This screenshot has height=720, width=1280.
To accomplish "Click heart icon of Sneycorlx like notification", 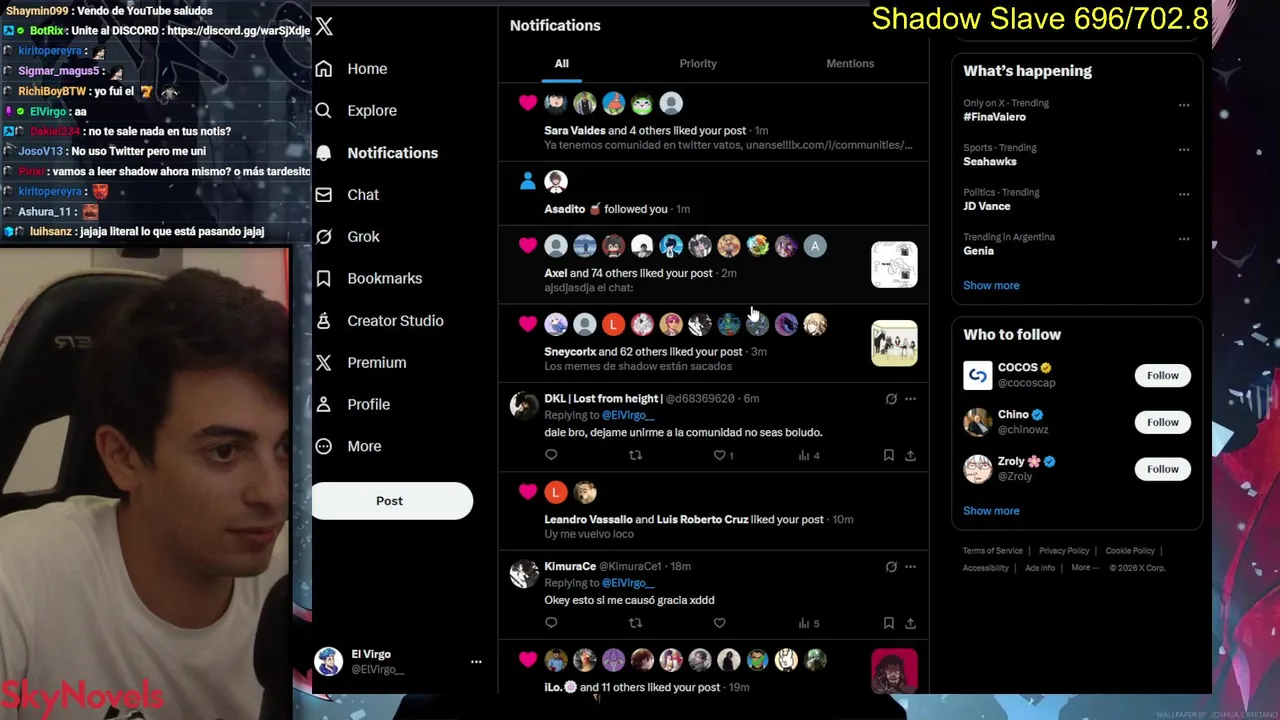I will tap(528, 324).
